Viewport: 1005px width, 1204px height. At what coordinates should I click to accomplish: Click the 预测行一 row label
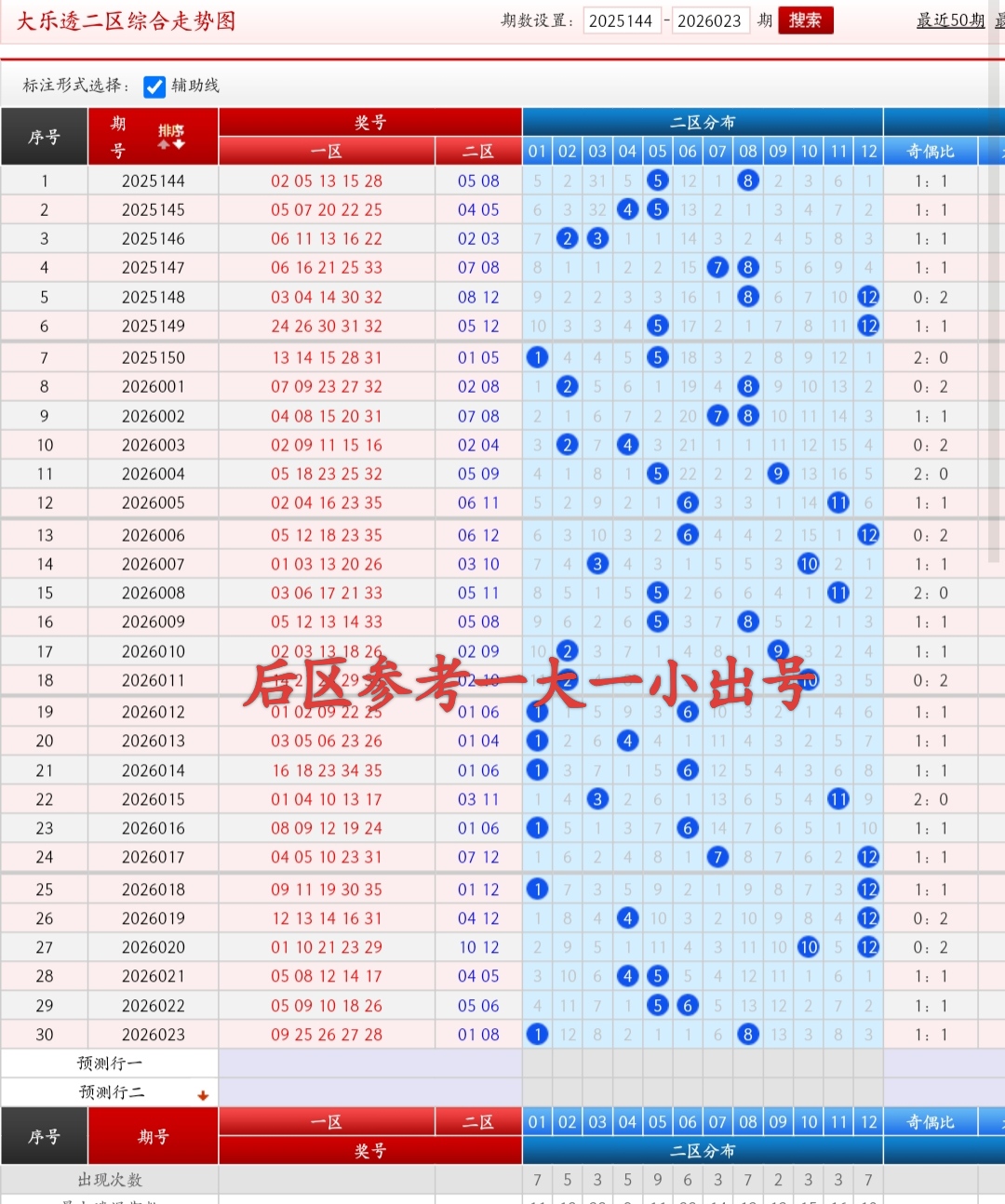[108, 1063]
